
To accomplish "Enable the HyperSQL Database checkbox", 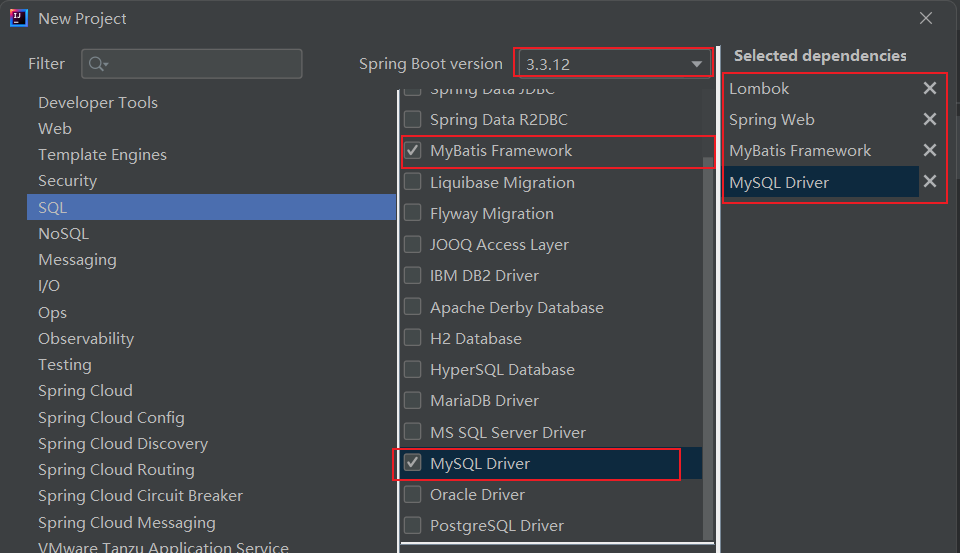I will tap(413, 369).
